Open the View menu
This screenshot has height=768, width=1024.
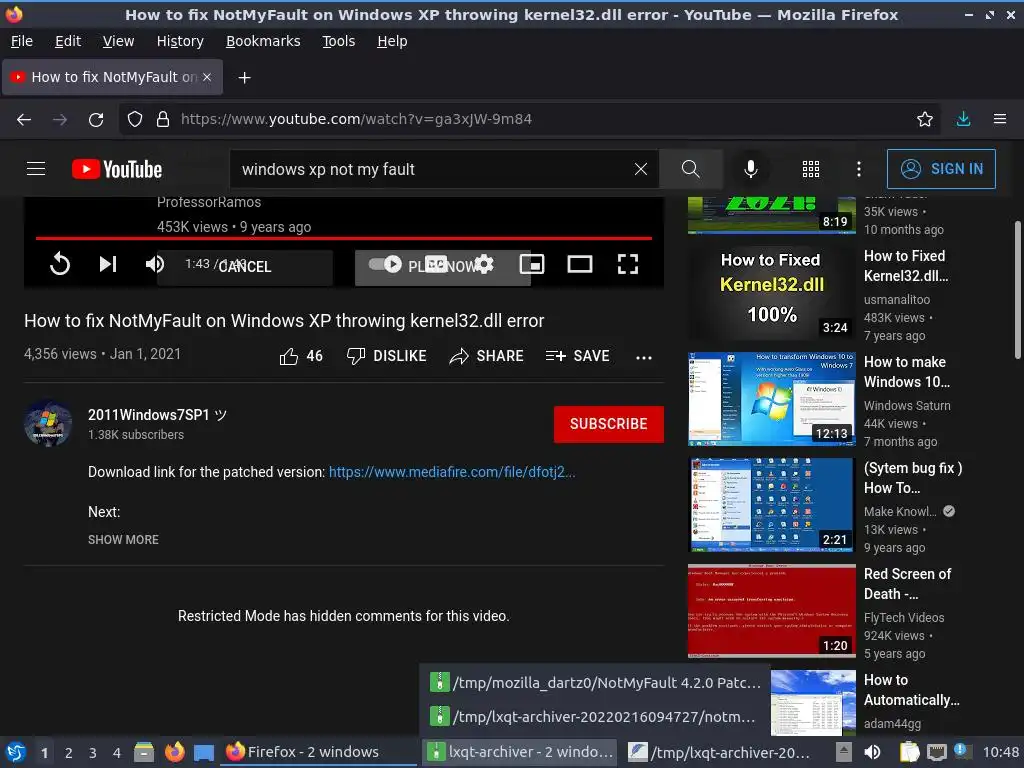click(x=118, y=41)
